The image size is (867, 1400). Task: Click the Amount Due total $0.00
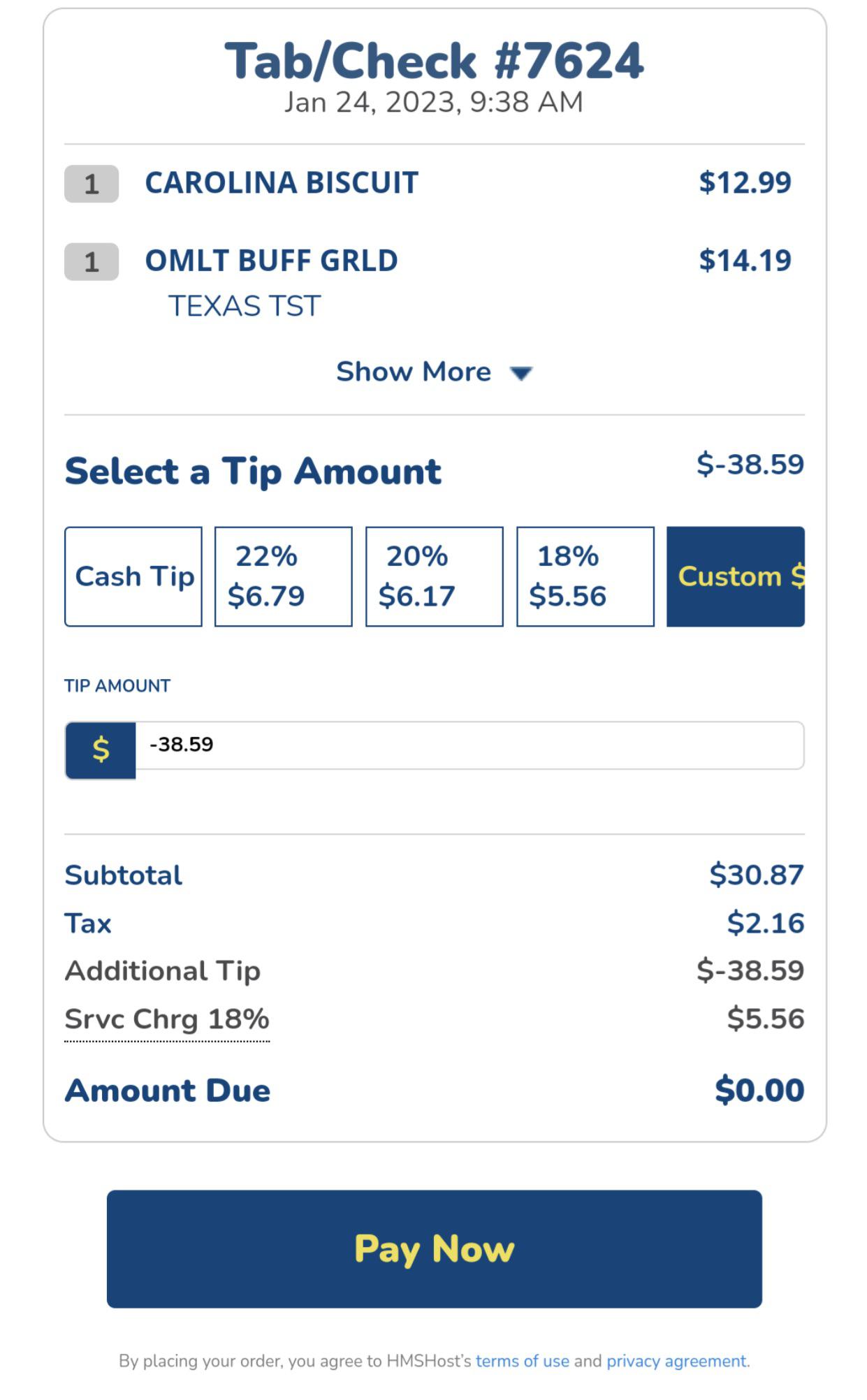(x=759, y=1091)
